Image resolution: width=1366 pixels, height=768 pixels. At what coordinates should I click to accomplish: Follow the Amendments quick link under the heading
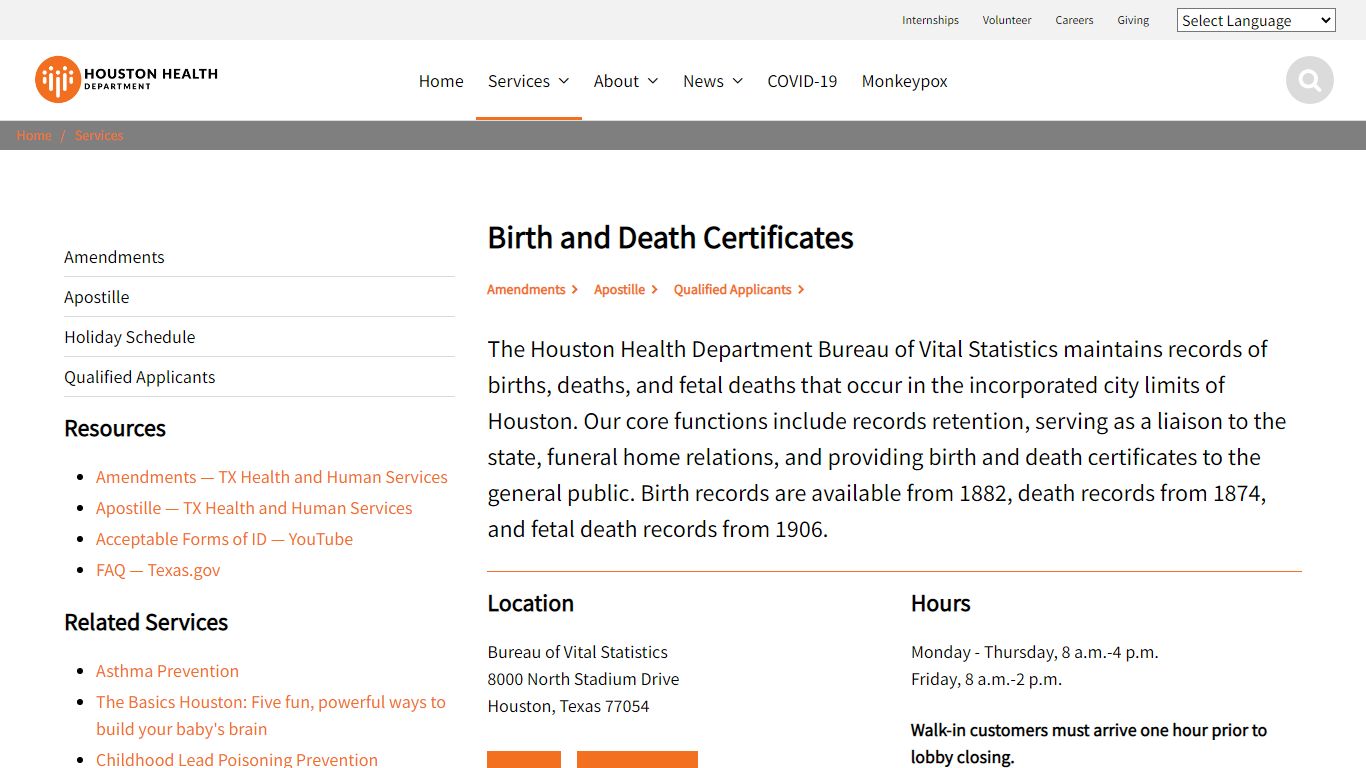coord(532,289)
